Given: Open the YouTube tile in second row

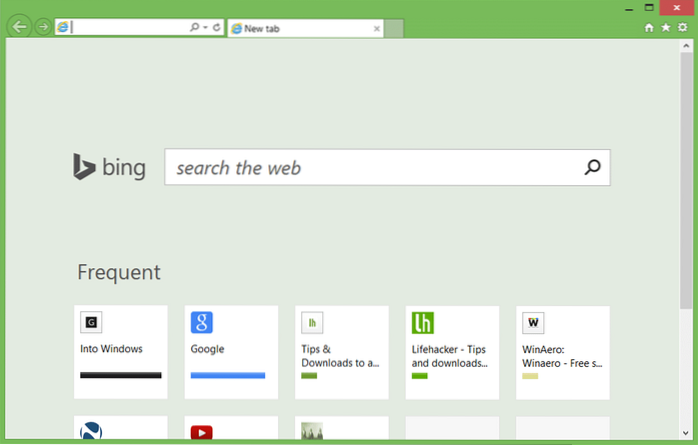Looking at the screenshot, I should (x=230, y=430).
